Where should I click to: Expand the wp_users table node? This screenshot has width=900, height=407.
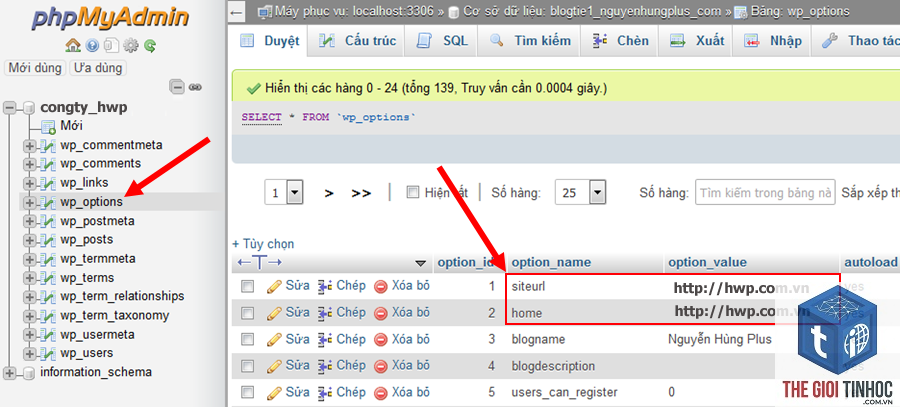[29, 353]
